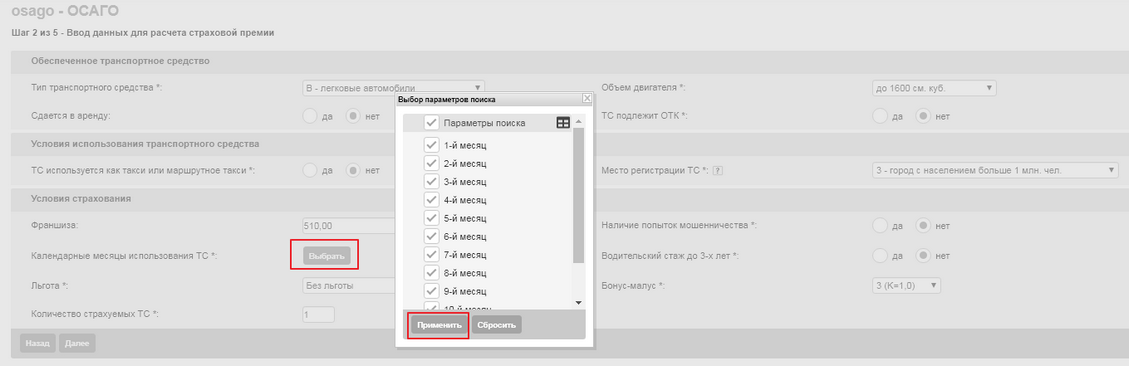Viewport: 1129px width, 366px height.
Task: Click the dialog list scroll down arrow
Action: click(578, 302)
